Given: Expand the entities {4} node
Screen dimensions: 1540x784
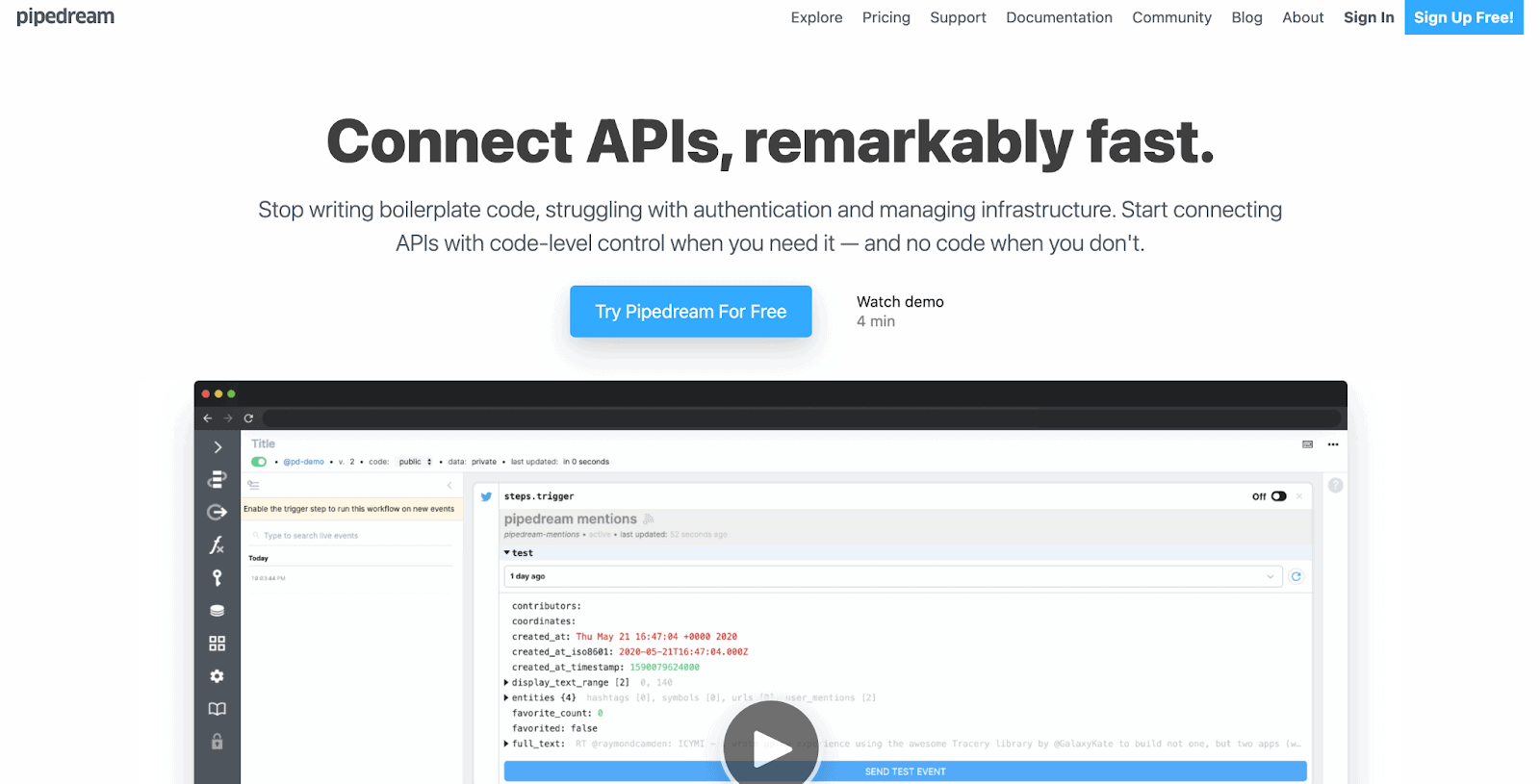Looking at the screenshot, I should (x=506, y=698).
